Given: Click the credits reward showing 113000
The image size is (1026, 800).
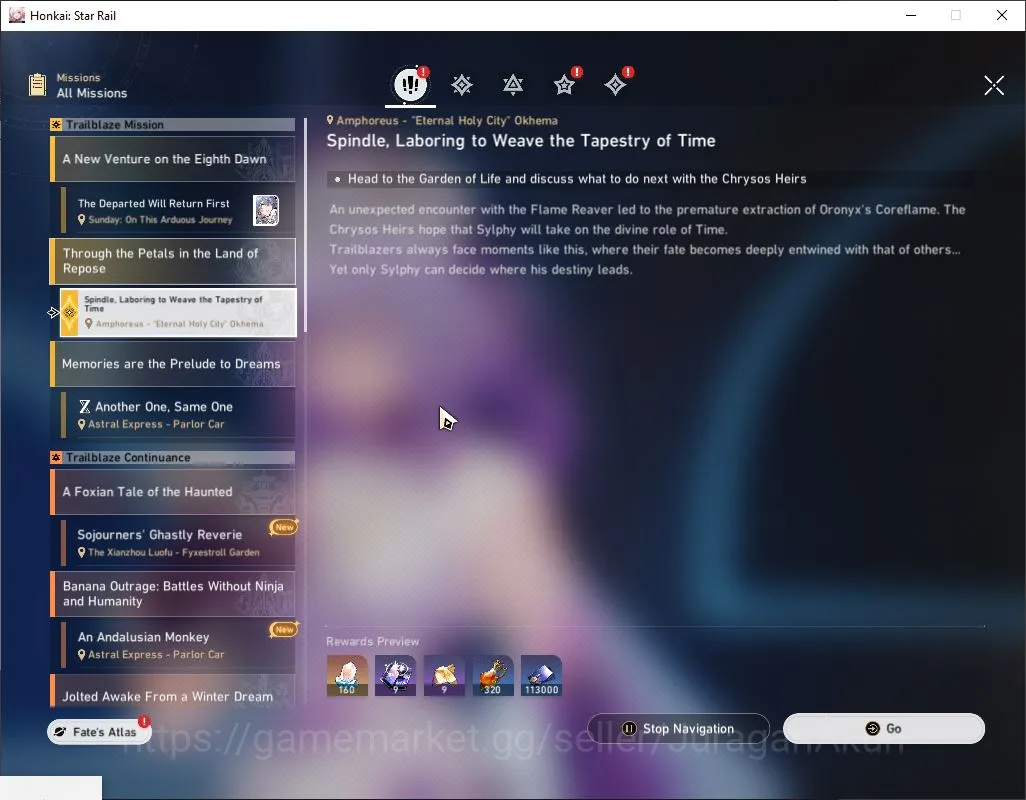Looking at the screenshot, I should [x=541, y=676].
